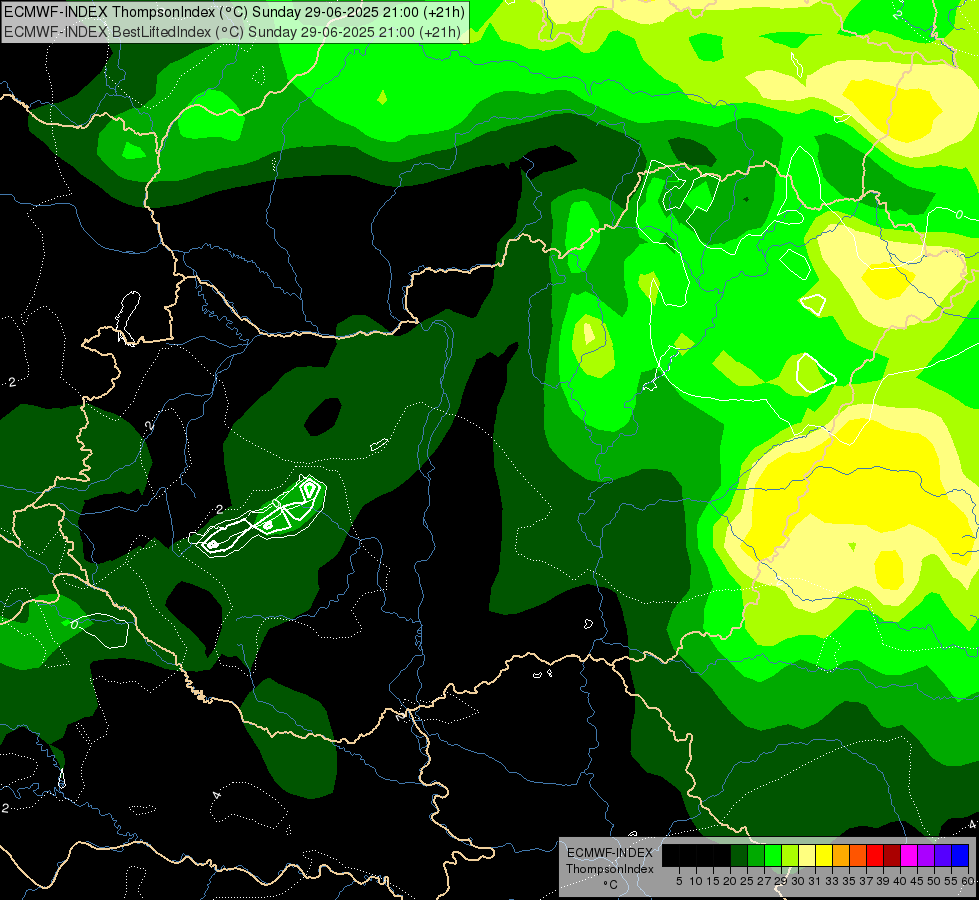Screen dimensions: 979x900
Task: Click the legend tick value 37
Action: (x=866, y=881)
